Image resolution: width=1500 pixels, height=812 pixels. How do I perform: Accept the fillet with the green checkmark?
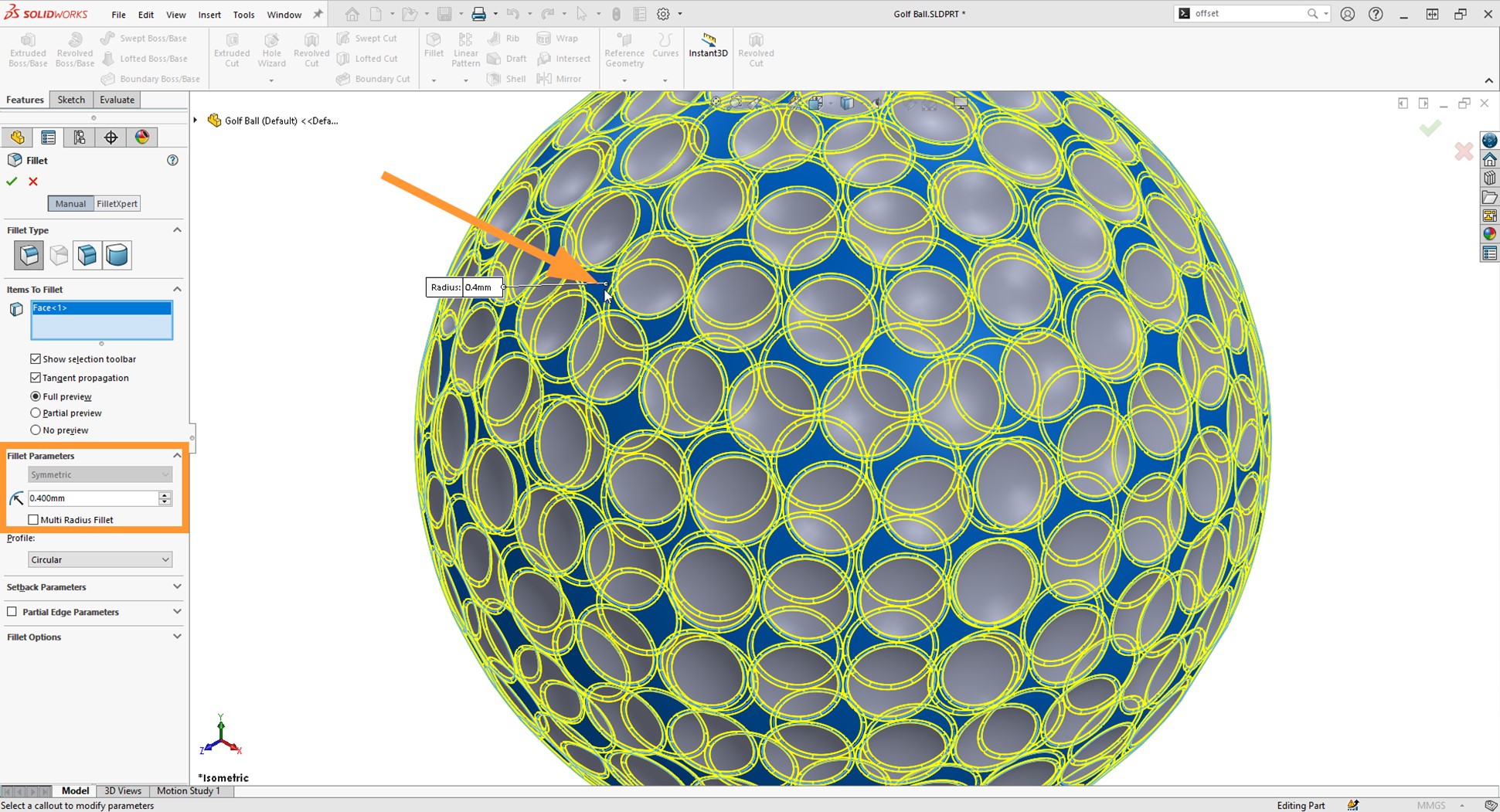[x=11, y=181]
